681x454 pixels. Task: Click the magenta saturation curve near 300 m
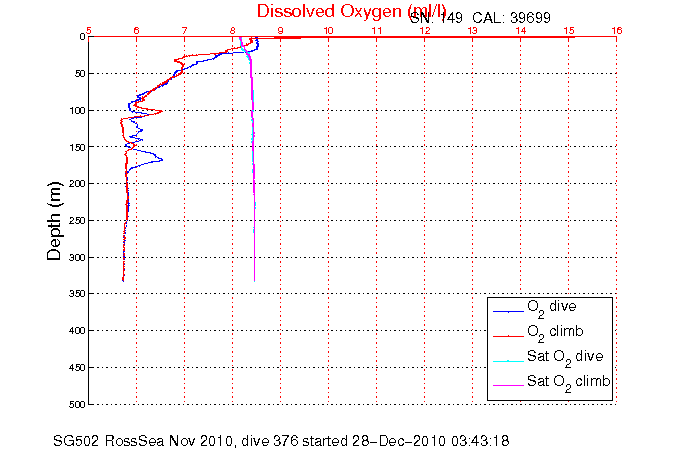(x=254, y=258)
